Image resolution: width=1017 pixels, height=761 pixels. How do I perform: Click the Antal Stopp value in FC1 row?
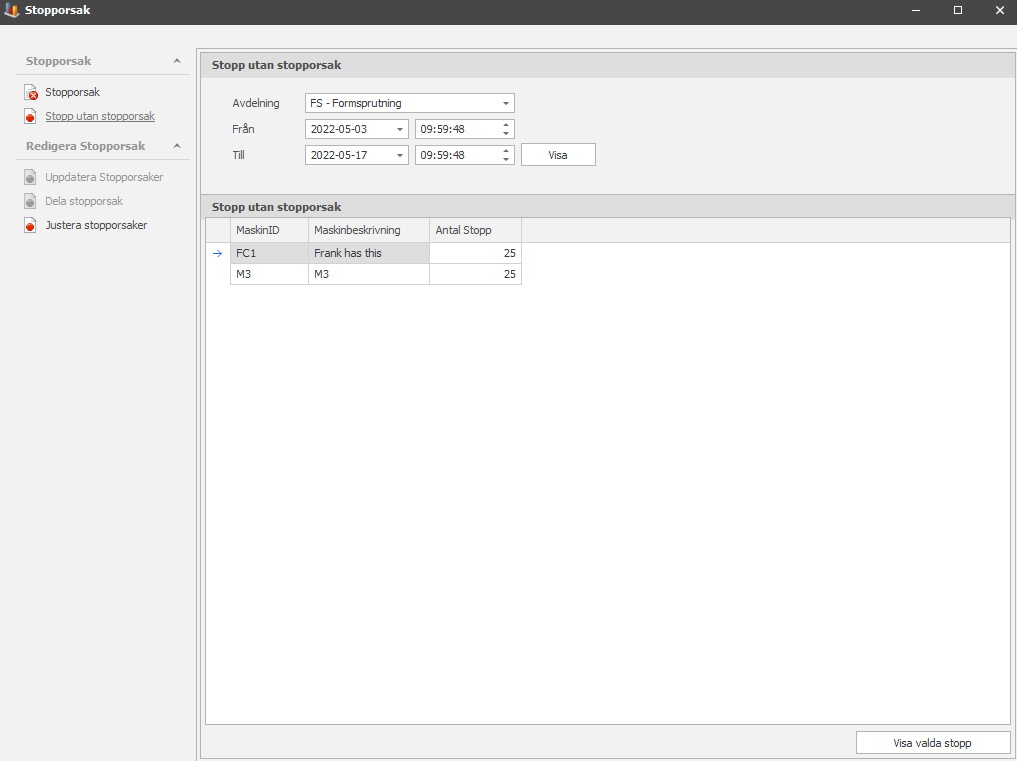point(475,253)
